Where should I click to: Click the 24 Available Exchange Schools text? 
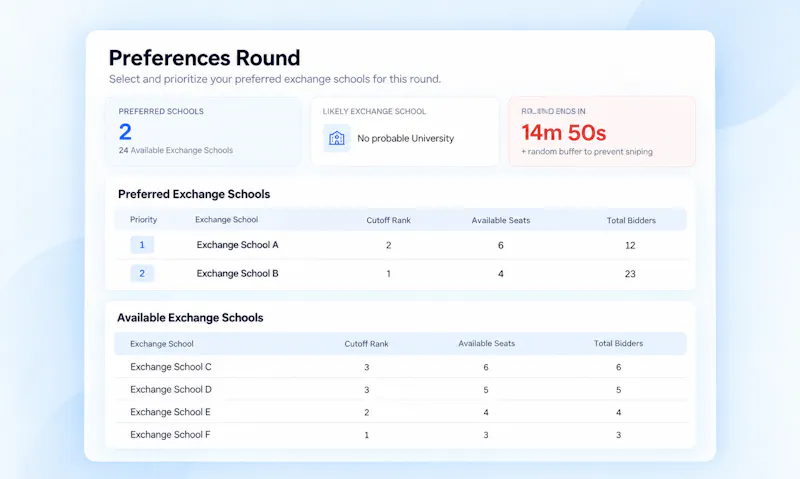coord(176,150)
